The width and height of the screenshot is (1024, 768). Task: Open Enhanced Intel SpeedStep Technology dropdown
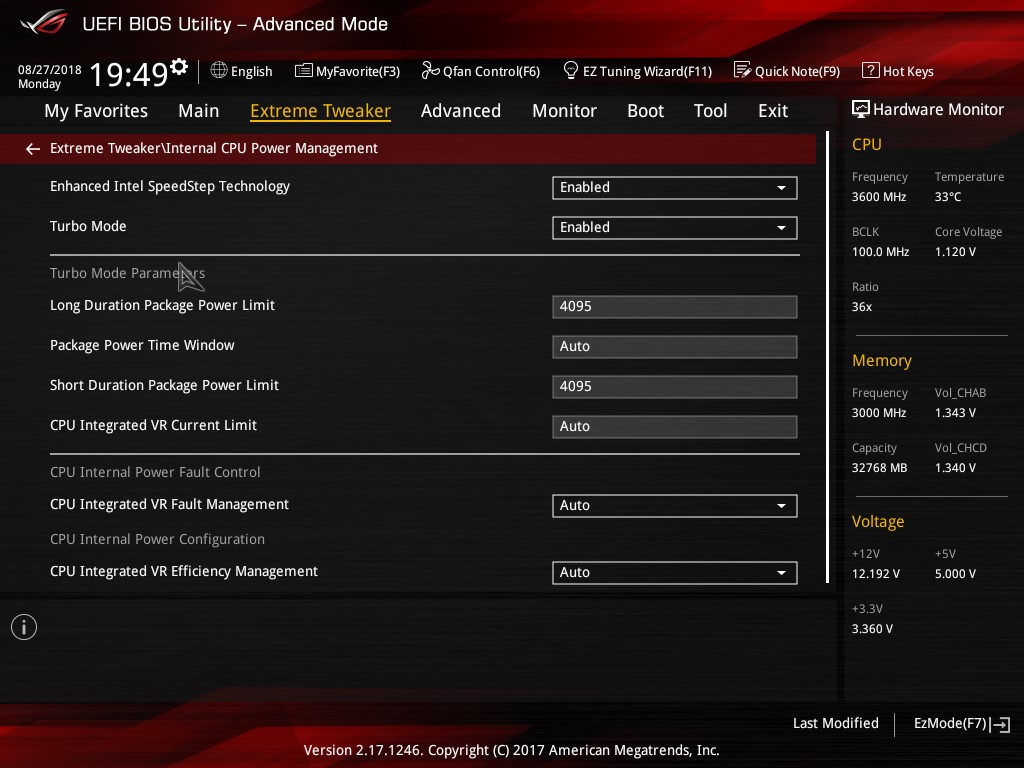[674, 187]
